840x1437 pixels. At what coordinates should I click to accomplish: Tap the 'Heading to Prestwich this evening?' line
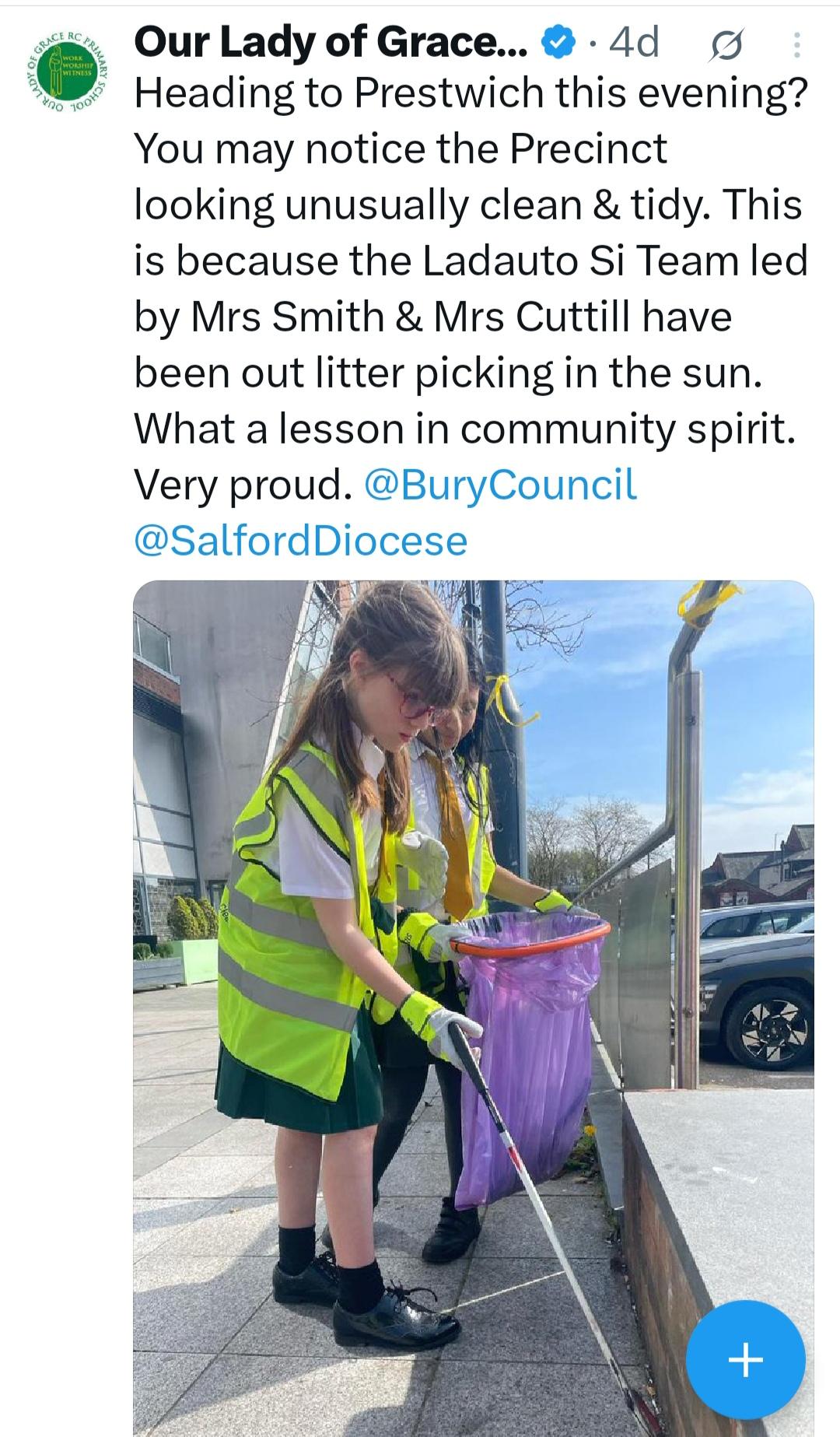pyautogui.click(x=471, y=93)
